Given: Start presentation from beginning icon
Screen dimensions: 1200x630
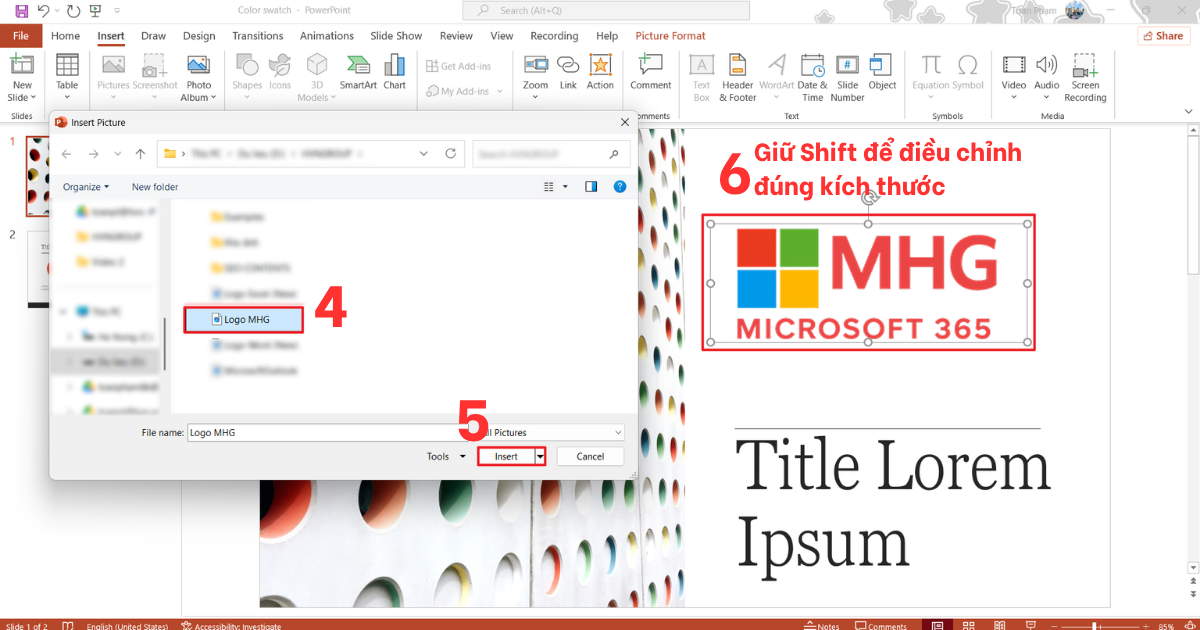Looking at the screenshot, I should (95, 11).
